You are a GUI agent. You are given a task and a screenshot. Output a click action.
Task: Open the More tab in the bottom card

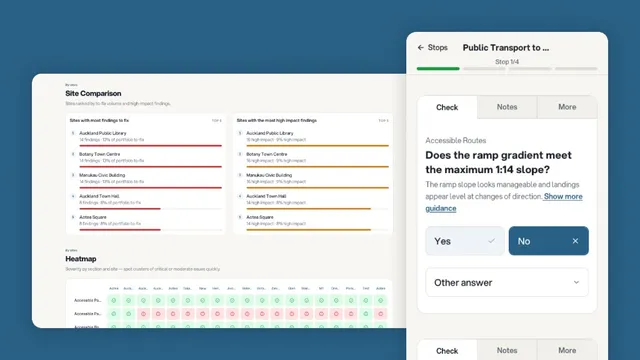(567, 350)
